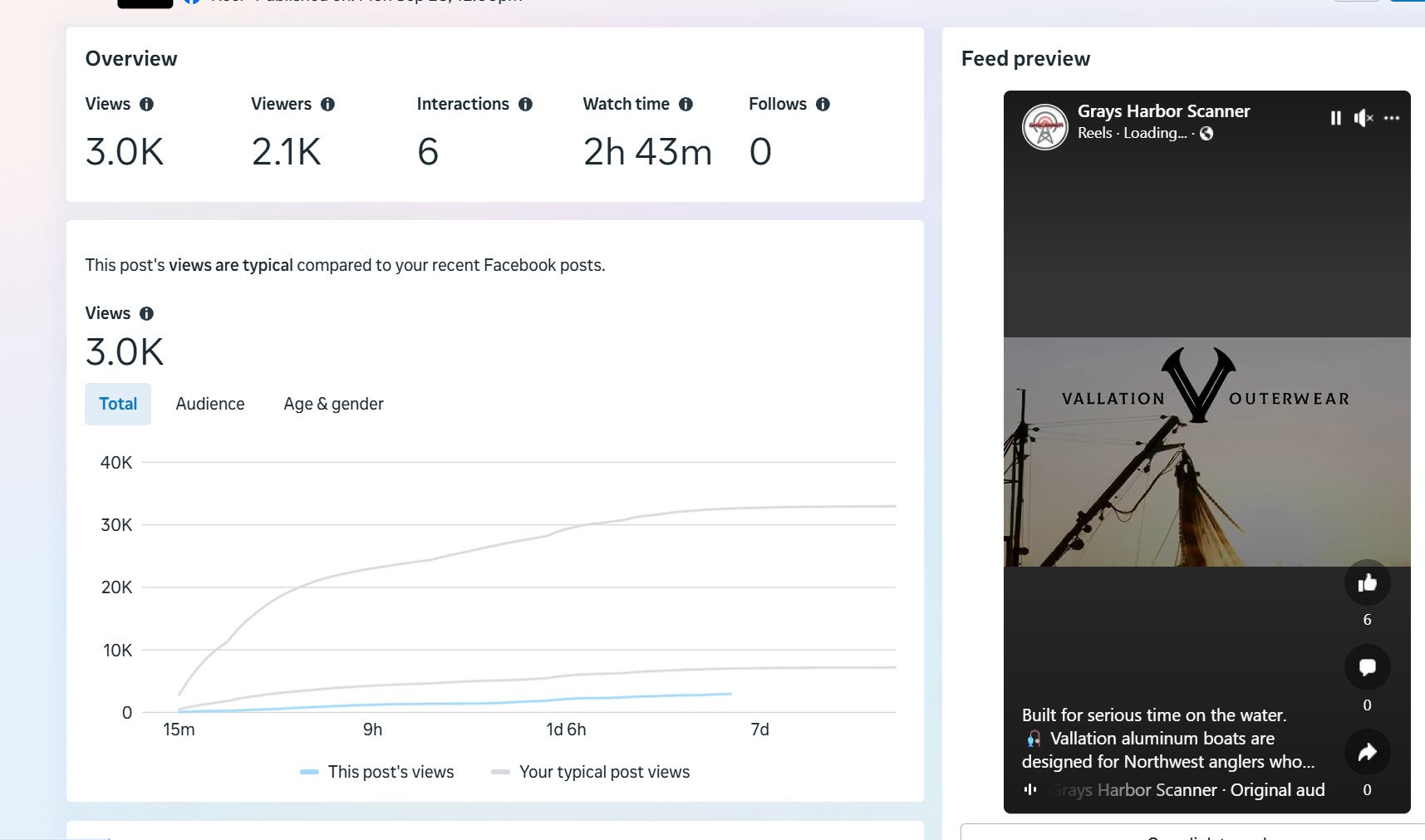This screenshot has height=840, width=1425.
Task: Click the 1d 6h chart axis label
Action: [566, 729]
